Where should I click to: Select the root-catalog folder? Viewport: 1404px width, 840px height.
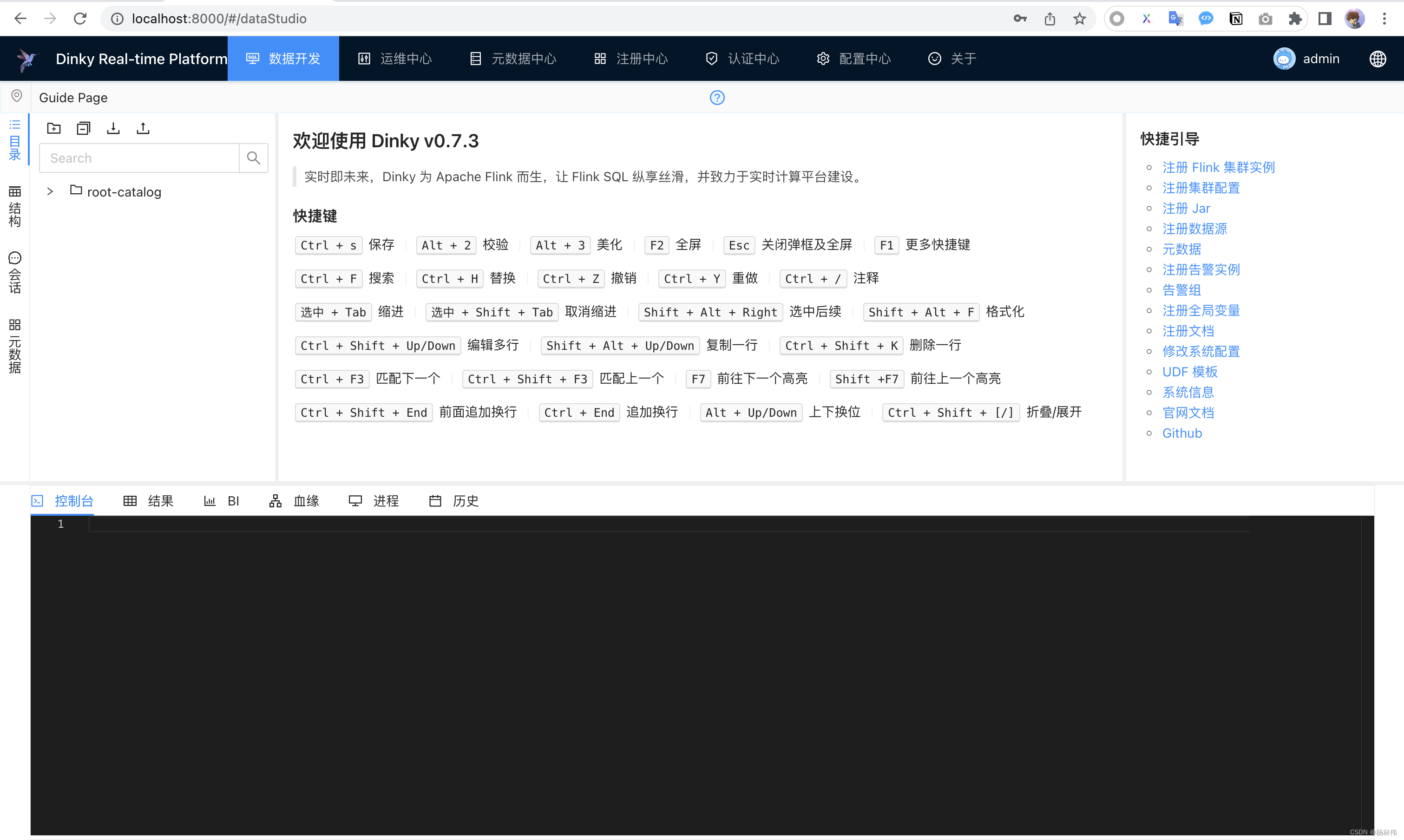pyautogui.click(x=115, y=192)
